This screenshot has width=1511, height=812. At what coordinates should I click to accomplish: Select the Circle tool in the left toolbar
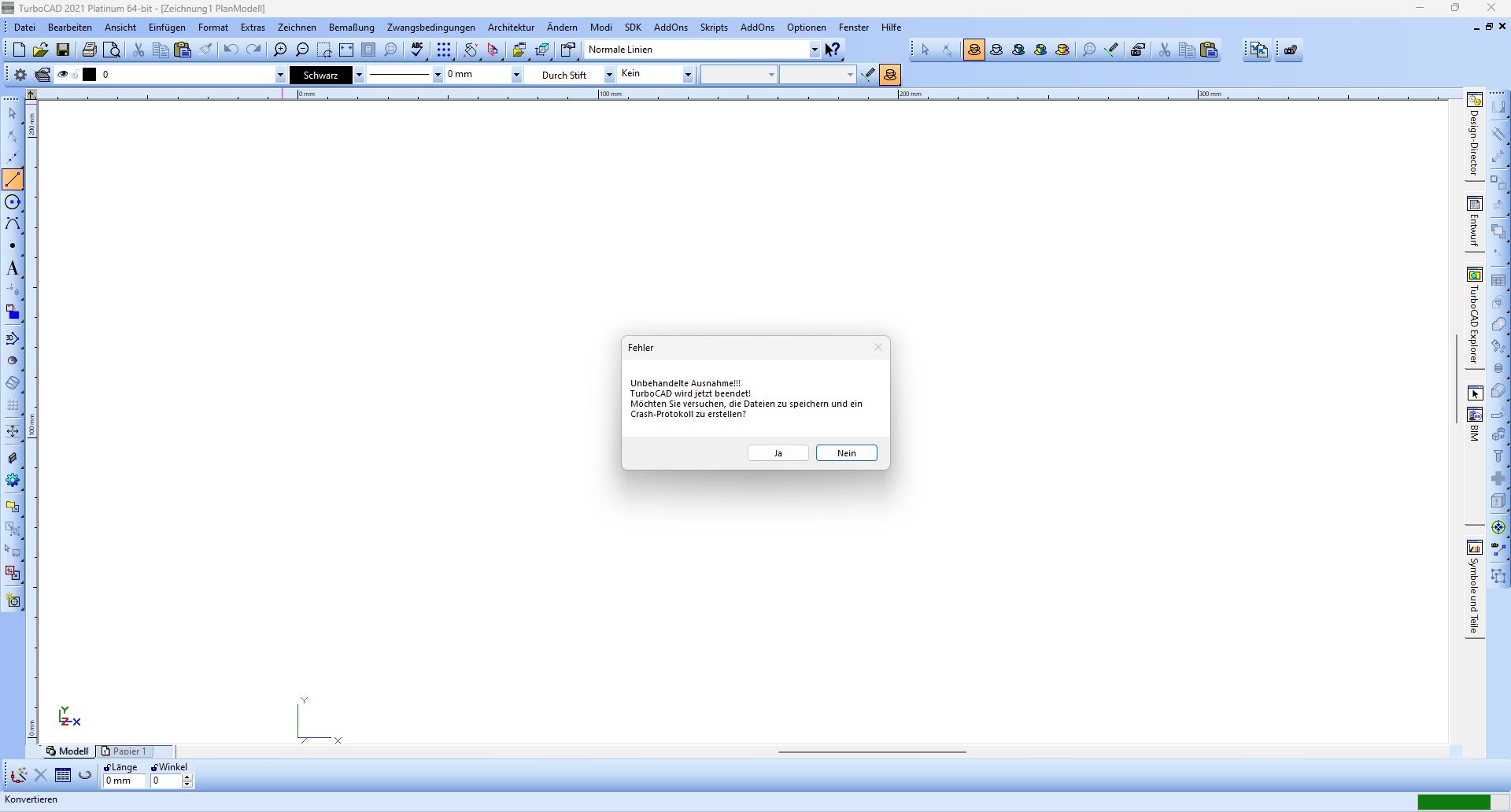click(13, 202)
